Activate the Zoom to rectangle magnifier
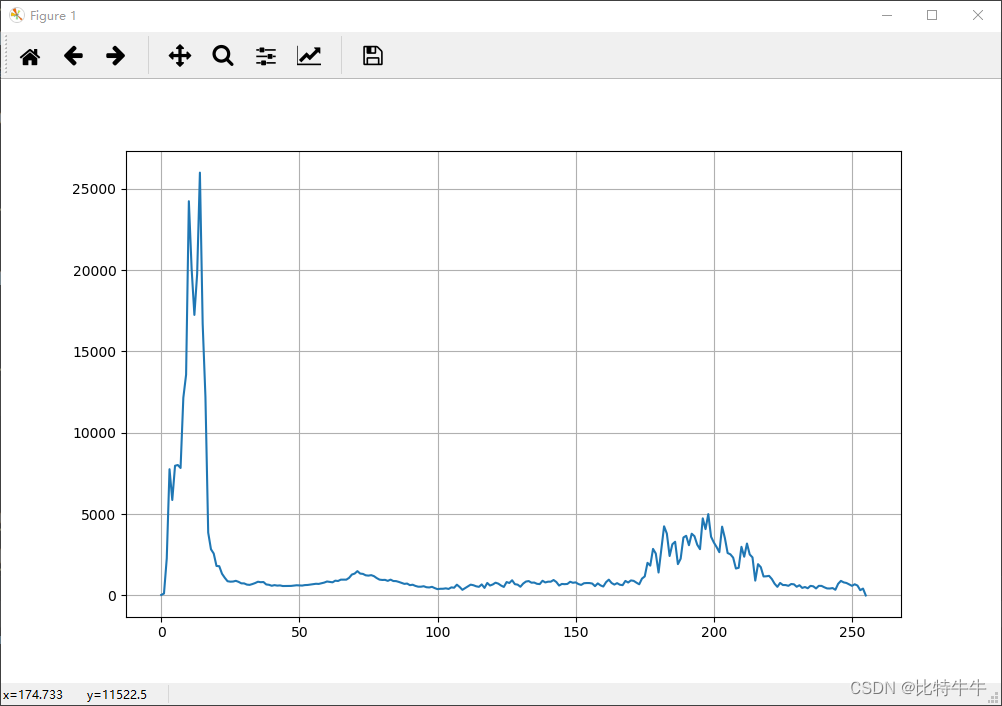The image size is (1002, 706). [x=223, y=56]
